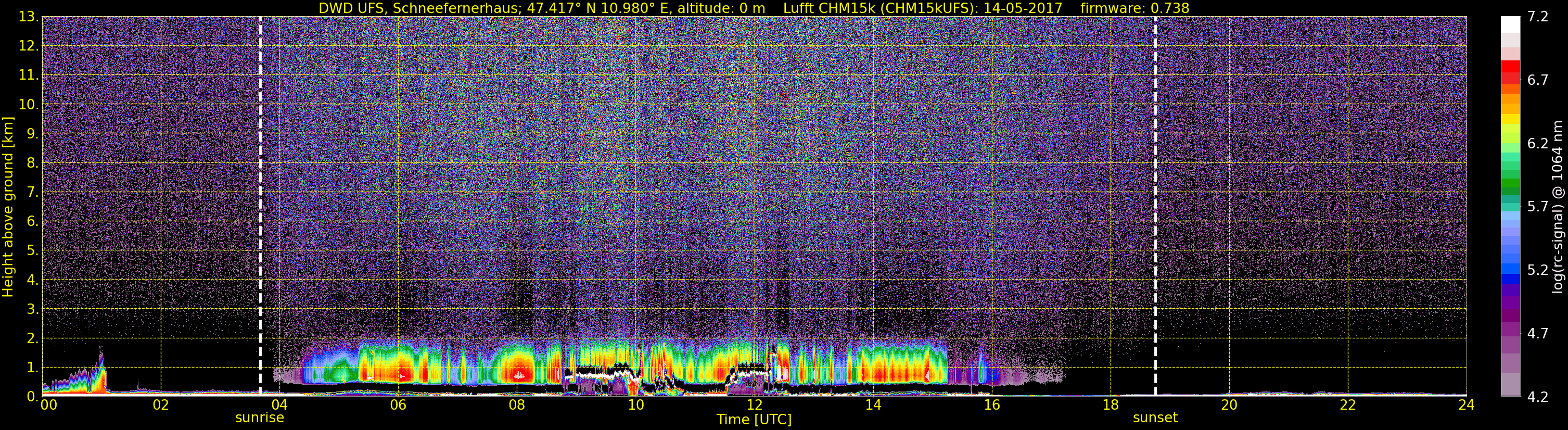Click height axis tick '1.'

pos(33,368)
